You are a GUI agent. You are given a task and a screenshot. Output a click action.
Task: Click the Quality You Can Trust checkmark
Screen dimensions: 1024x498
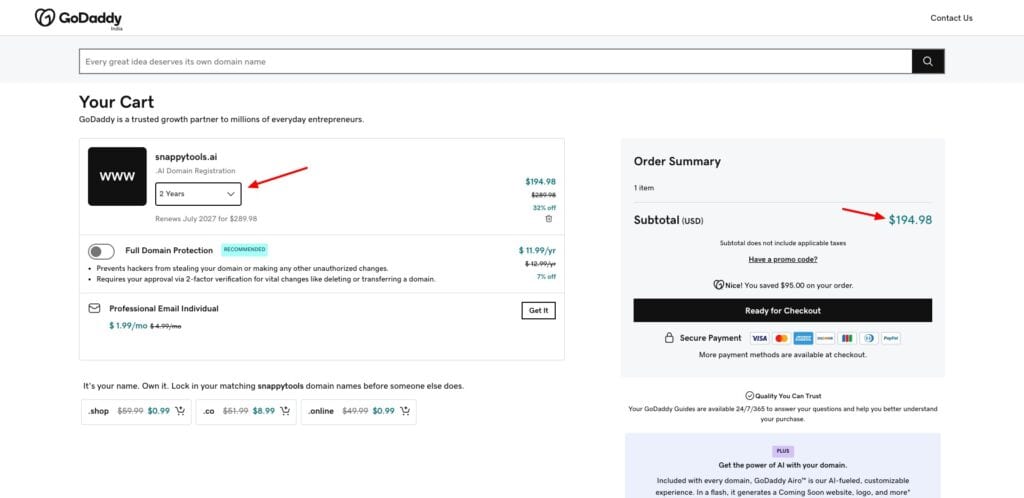point(750,396)
